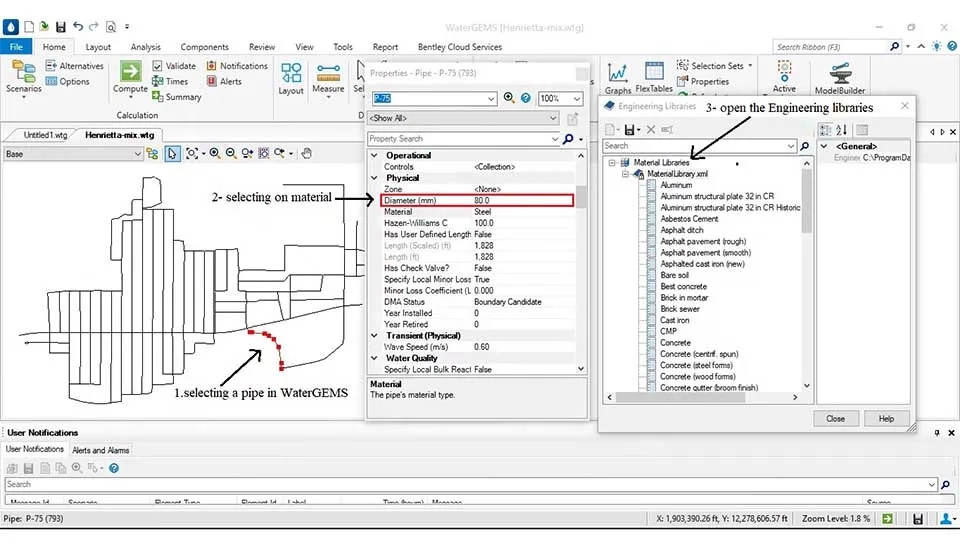Close the Engineering Libraries dialog via Close button

tap(835, 418)
